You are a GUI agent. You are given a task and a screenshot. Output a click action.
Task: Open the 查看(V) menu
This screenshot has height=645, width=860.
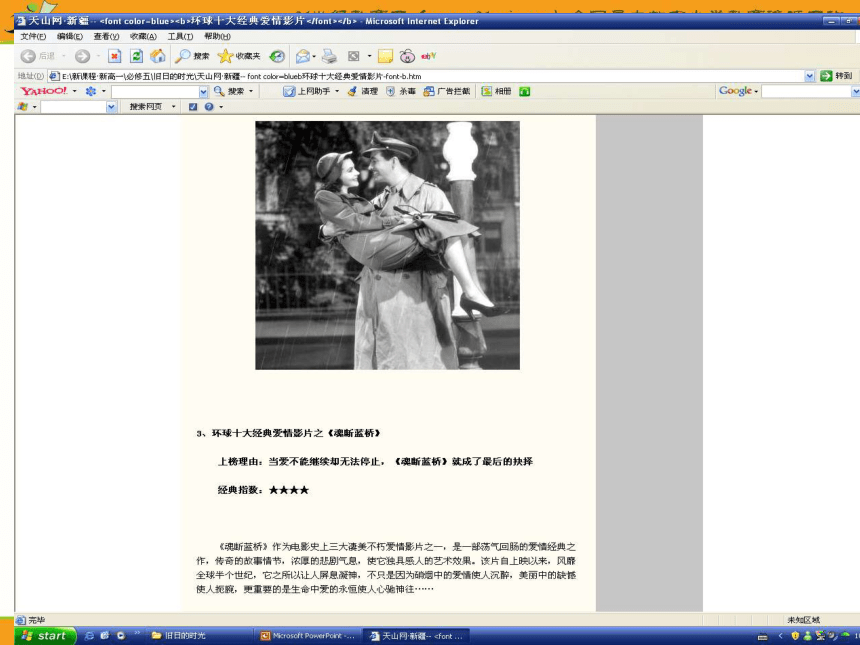point(106,36)
